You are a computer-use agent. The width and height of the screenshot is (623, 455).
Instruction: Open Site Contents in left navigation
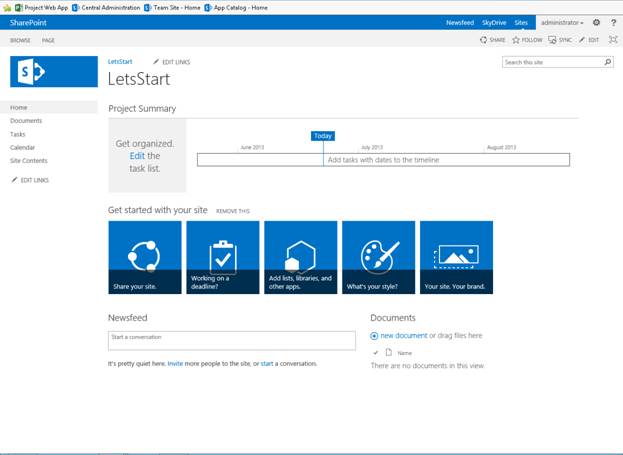(29, 161)
